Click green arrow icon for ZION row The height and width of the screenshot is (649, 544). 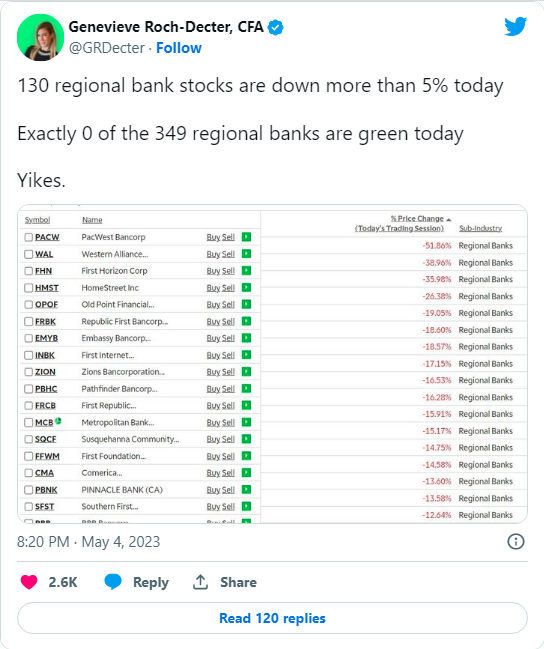click(x=246, y=371)
